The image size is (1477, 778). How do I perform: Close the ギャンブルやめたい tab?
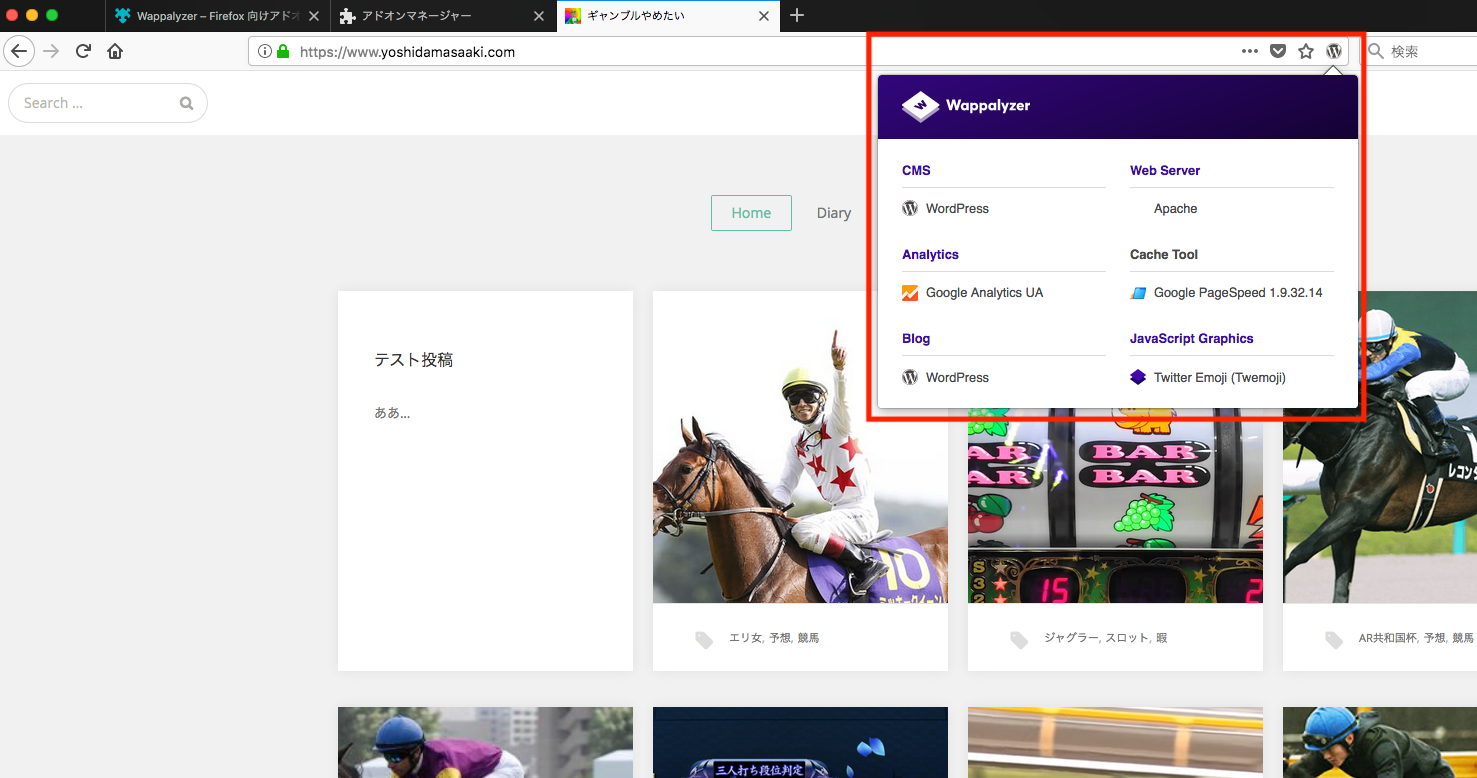765,16
